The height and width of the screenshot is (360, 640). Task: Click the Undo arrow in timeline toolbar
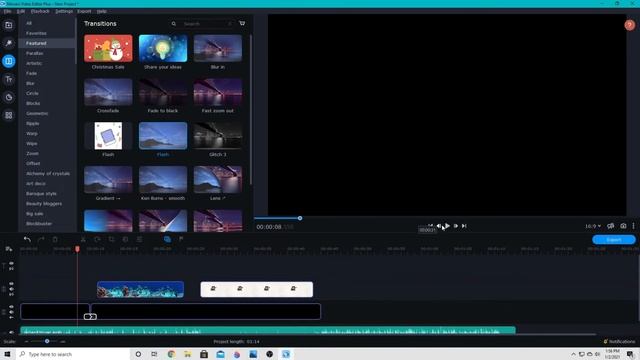point(27,239)
